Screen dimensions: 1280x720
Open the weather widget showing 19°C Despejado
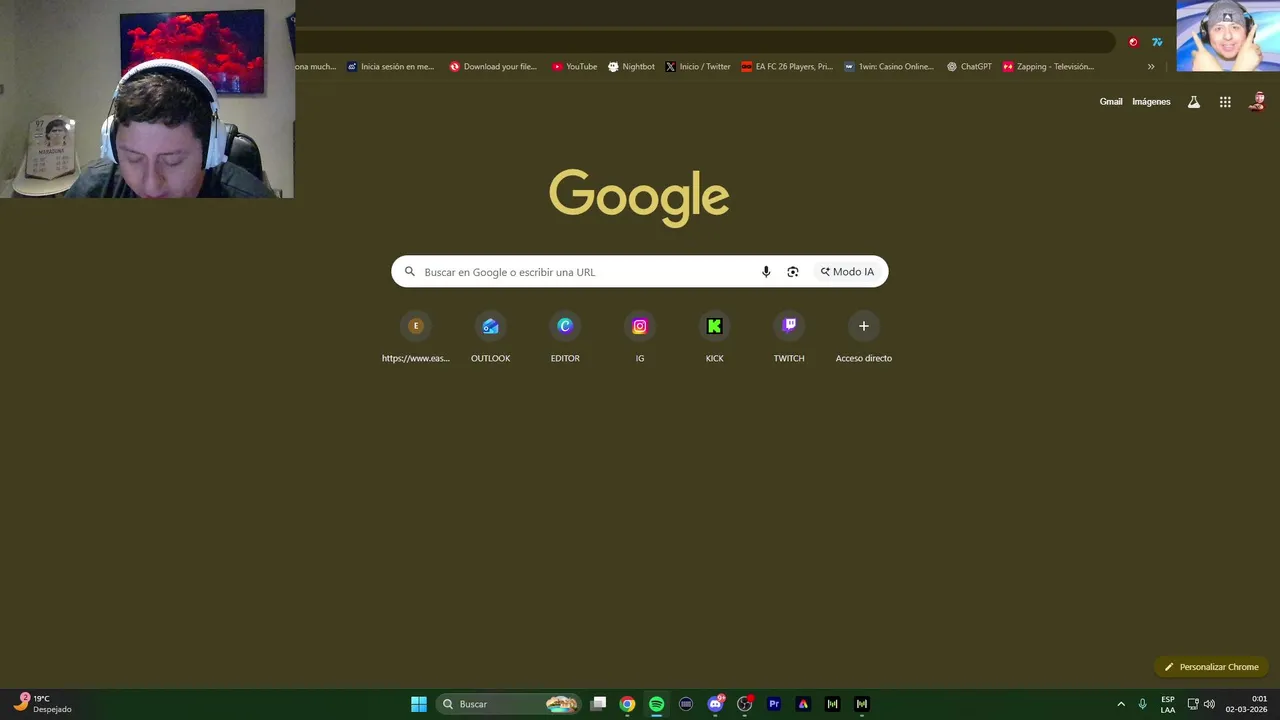coord(43,704)
